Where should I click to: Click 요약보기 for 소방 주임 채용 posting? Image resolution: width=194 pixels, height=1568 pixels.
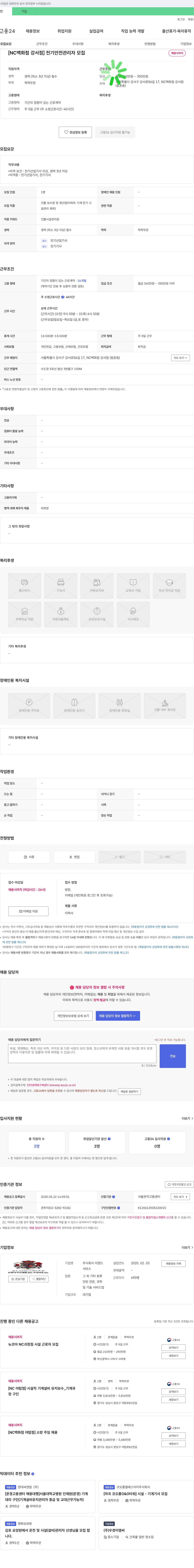(x=173, y=1436)
